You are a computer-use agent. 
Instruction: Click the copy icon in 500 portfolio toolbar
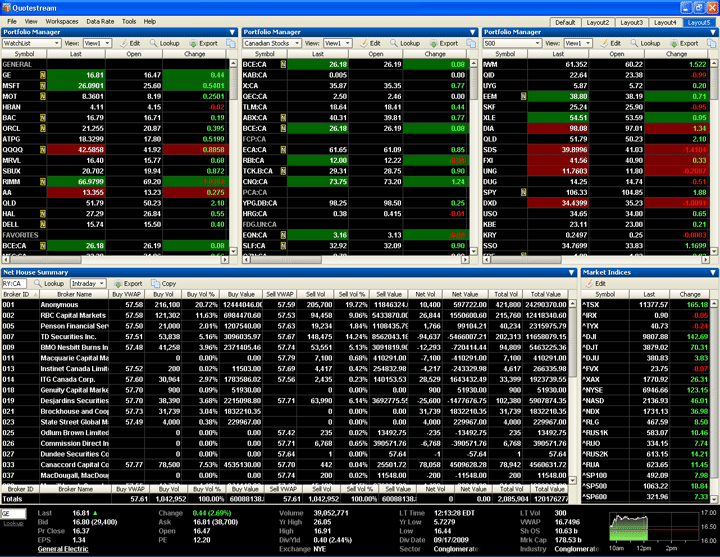pyautogui.click(x=712, y=43)
